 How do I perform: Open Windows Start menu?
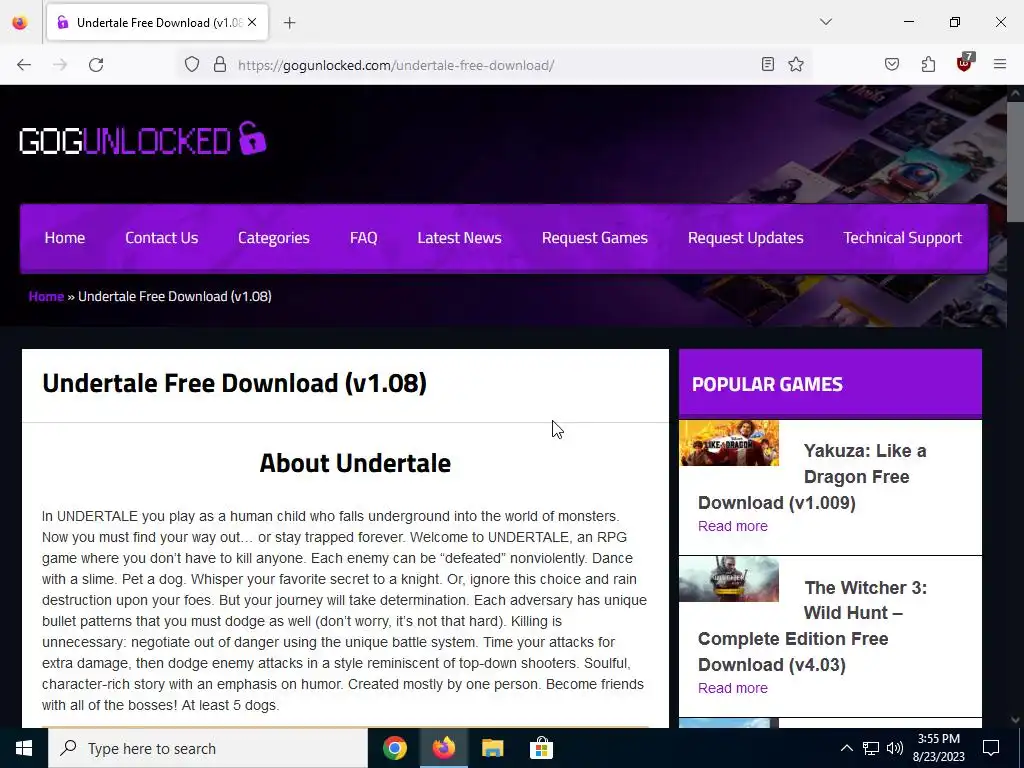[x=24, y=748]
